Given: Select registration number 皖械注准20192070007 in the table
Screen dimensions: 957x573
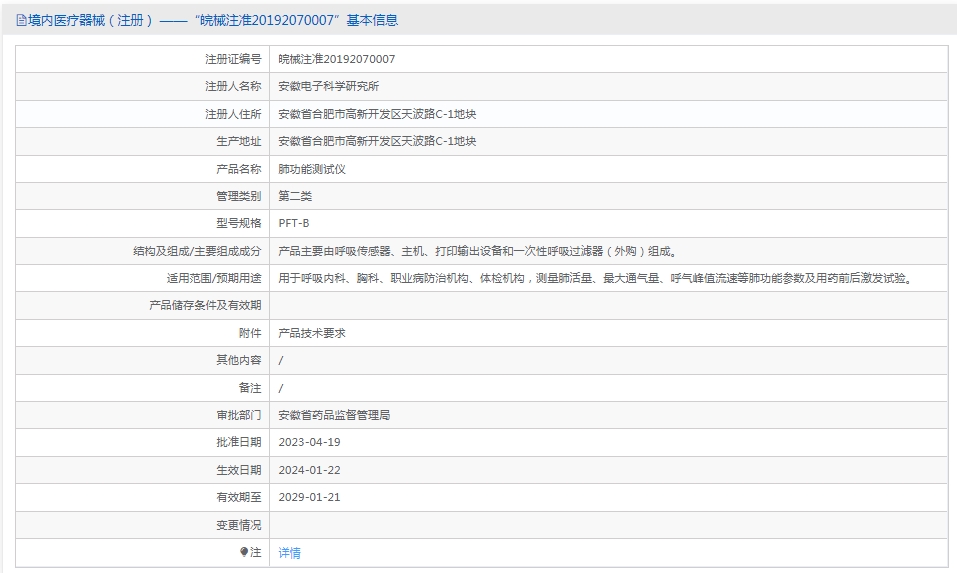Looking at the screenshot, I should [337, 59].
